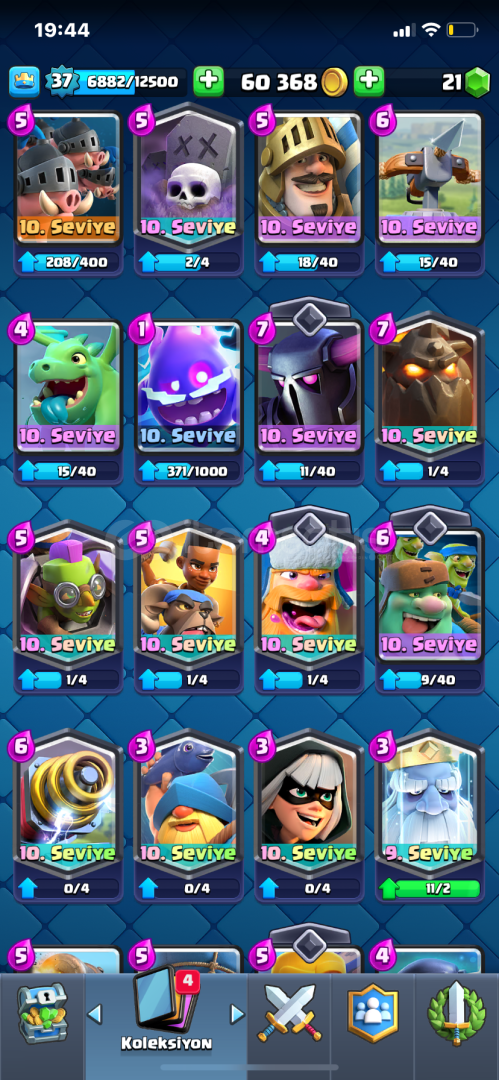
Task: Tap the 6882/12500 experience bar
Action: pyautogui.click(x=128, y=83)
